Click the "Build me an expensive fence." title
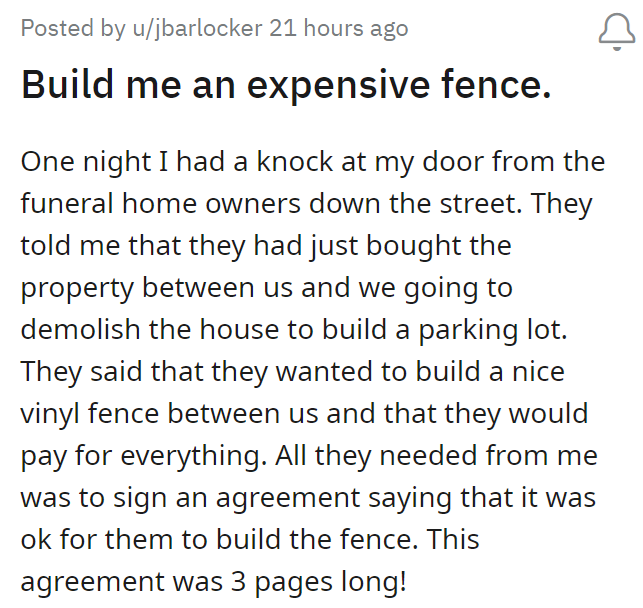The image size is (643, 608). point(286,87)
